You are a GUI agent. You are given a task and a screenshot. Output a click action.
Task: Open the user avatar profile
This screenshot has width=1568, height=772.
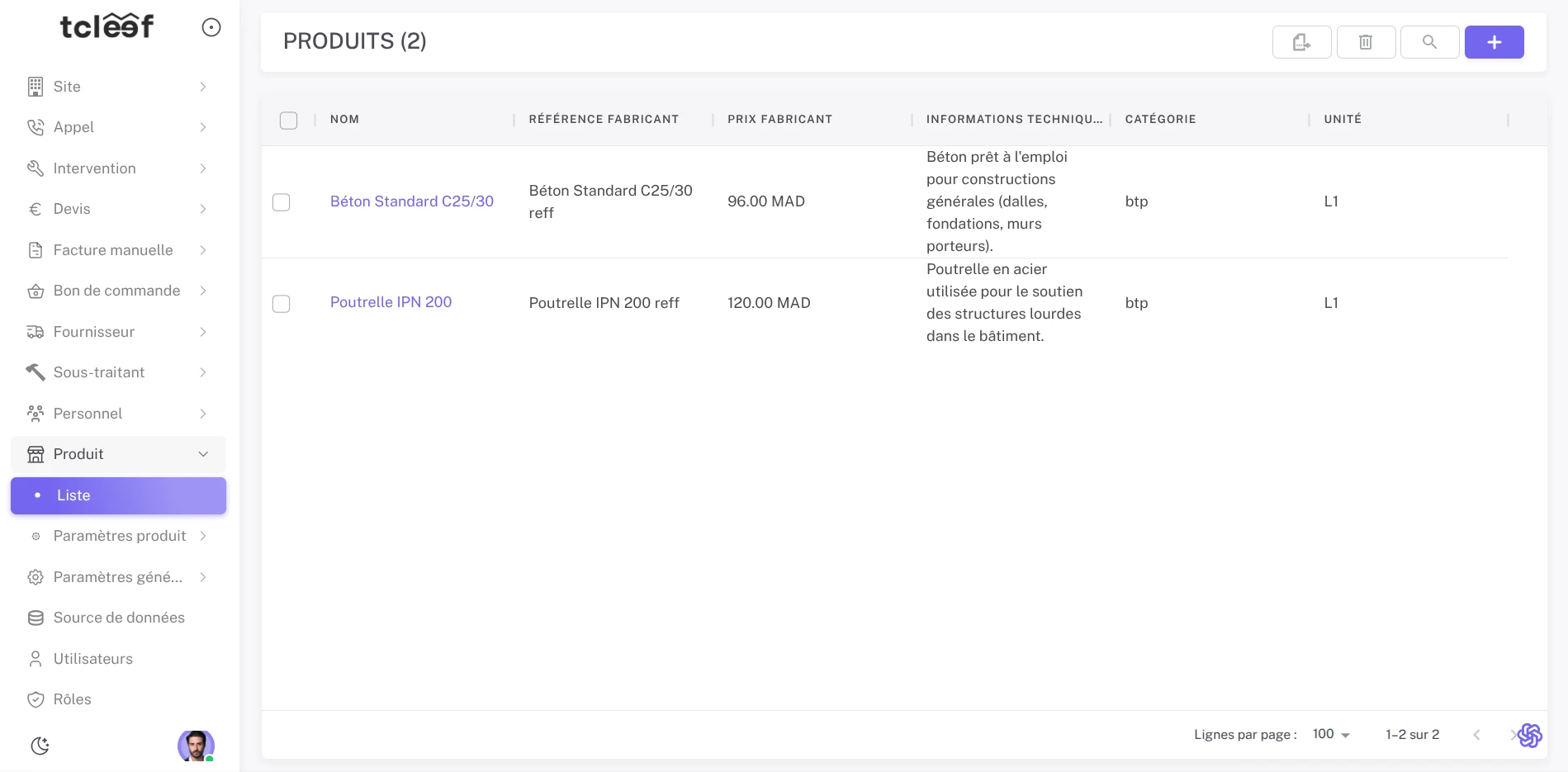click(196, 746)
